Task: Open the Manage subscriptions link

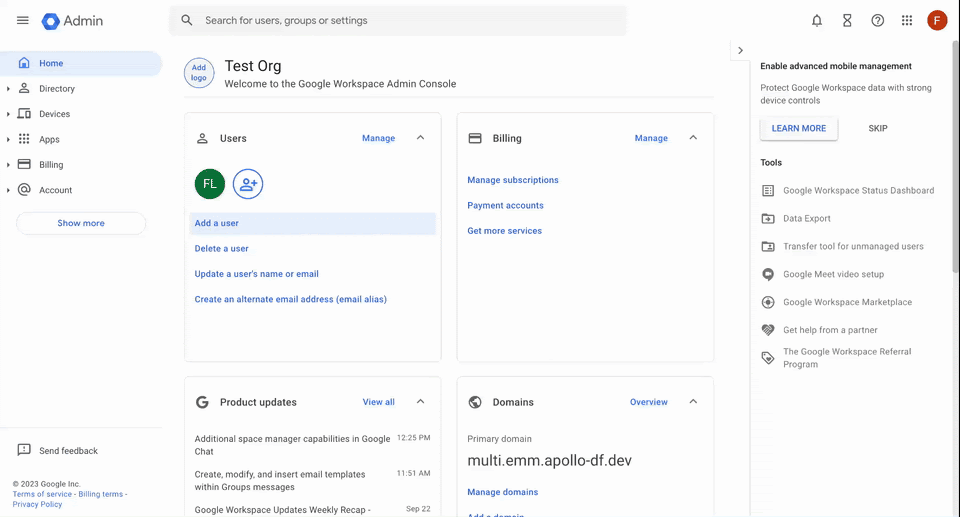Action: [x=513, y=180]
